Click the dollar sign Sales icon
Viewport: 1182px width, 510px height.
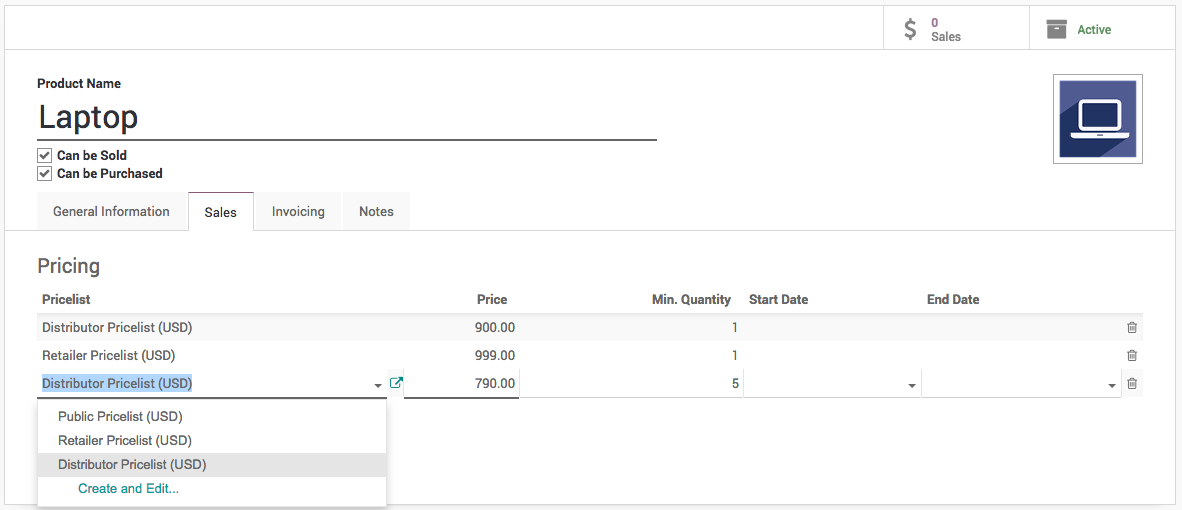(910, 29)
